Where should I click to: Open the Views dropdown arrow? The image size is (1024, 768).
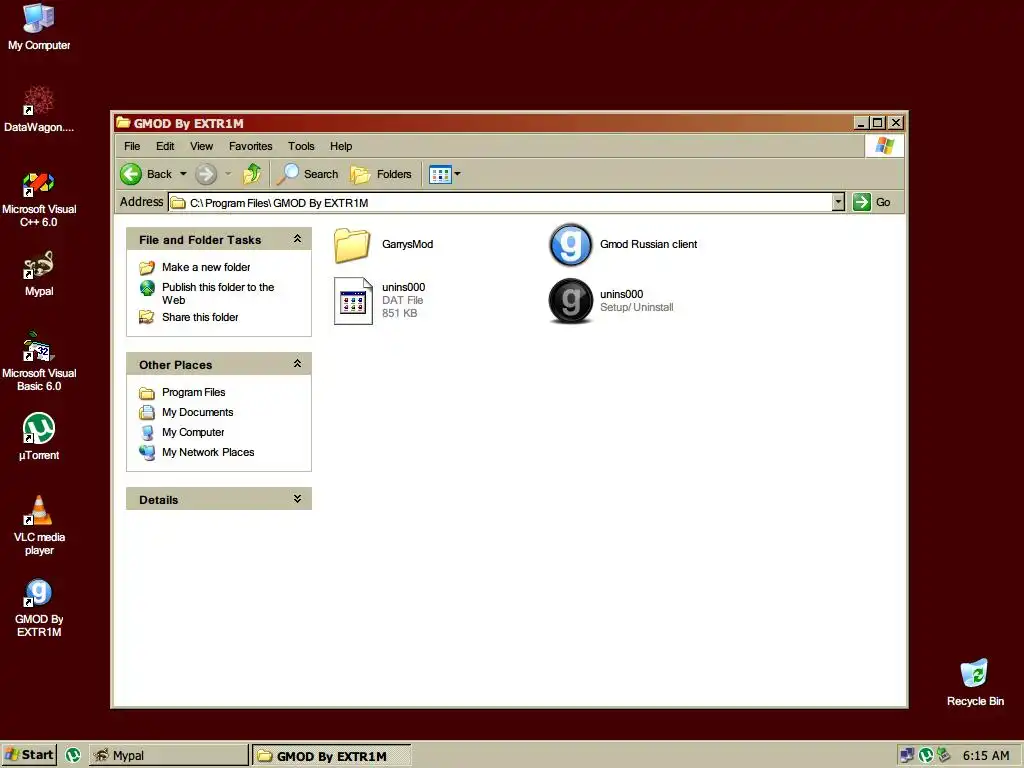pos(458,174)
